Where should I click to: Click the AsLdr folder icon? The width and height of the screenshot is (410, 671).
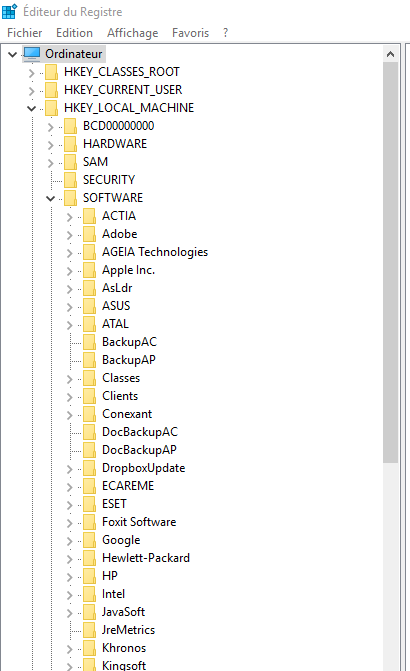point(89,288)
